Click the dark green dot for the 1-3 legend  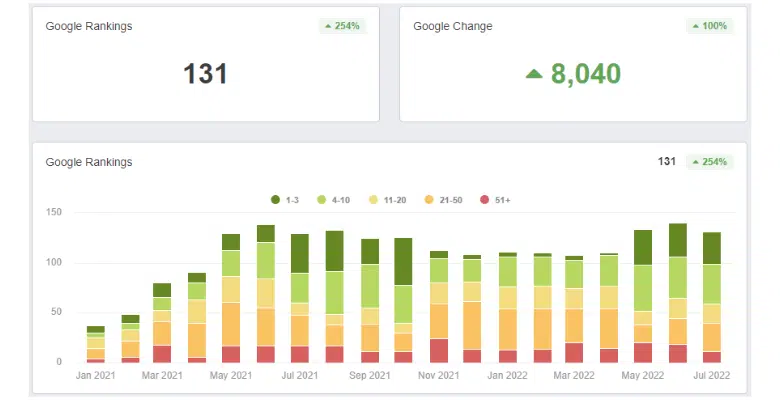(276, 200)
